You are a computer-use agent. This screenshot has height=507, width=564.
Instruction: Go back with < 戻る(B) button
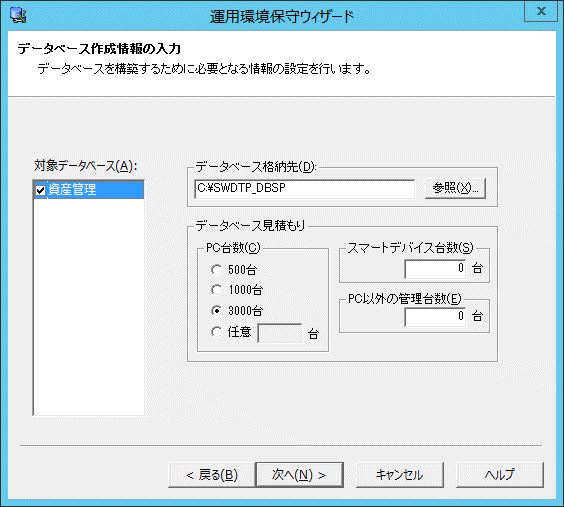(212, 475)
